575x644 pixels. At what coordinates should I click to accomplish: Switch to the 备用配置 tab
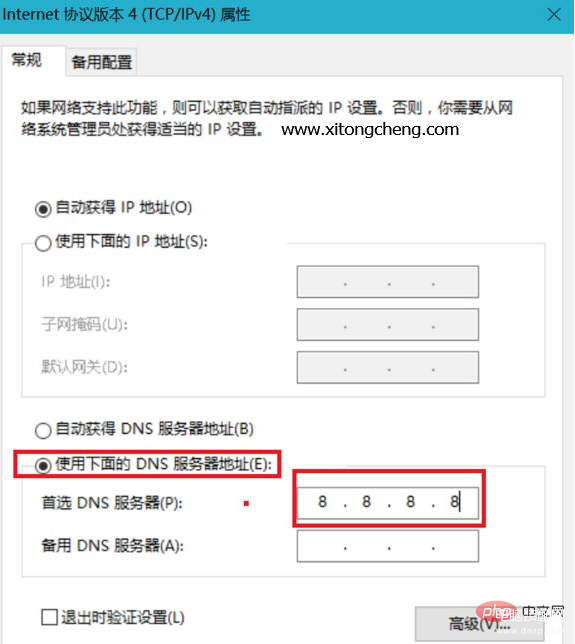(101, 62)
